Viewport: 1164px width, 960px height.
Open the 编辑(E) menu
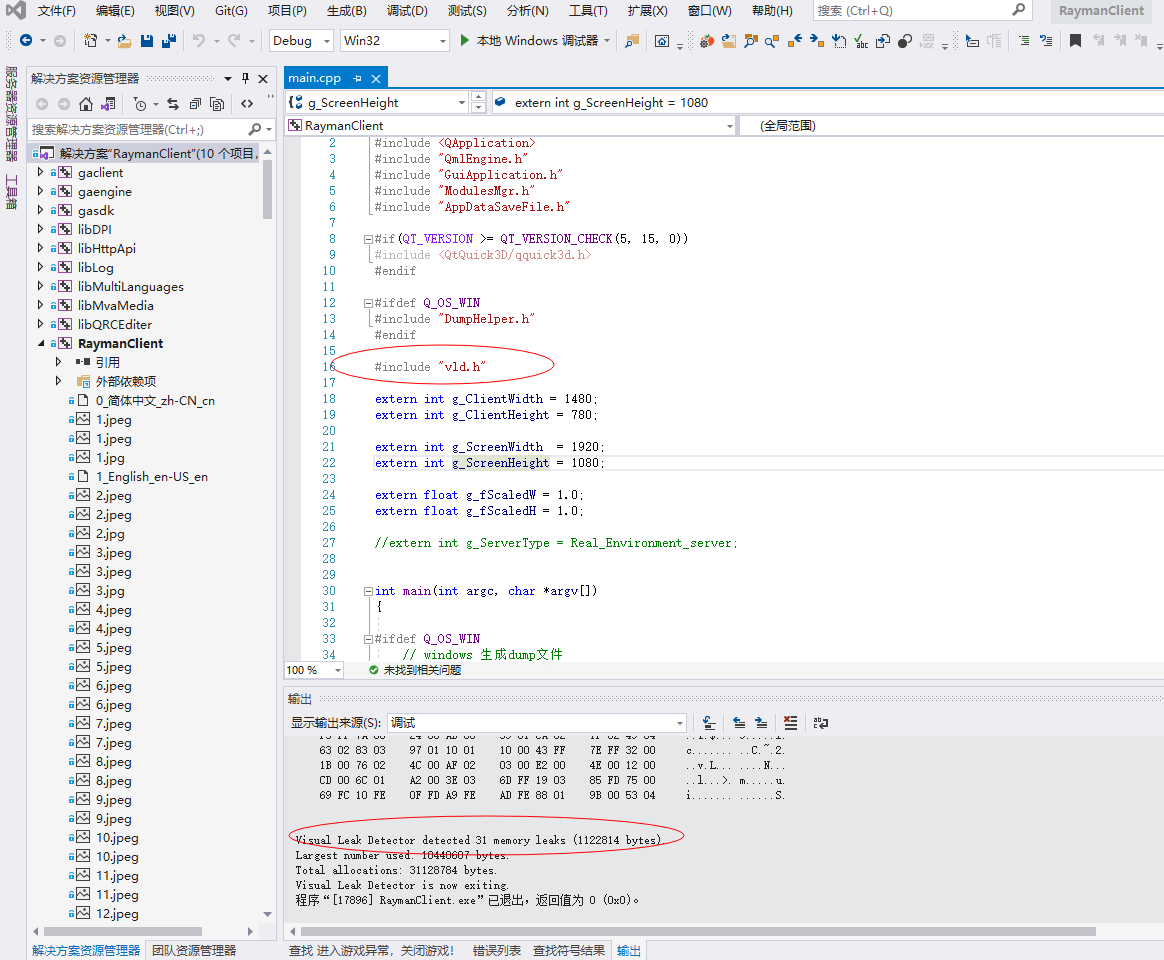pyautogui.click(x=115, y=10)
